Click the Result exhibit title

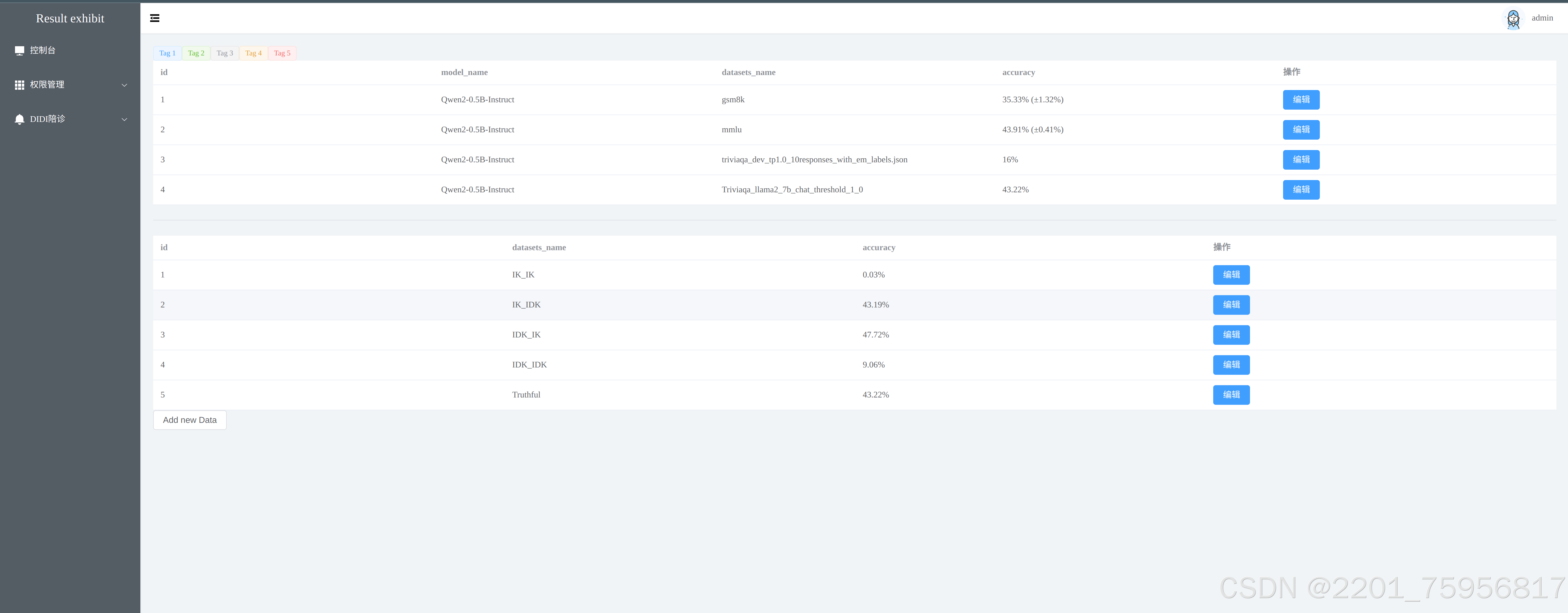[70, 18]
